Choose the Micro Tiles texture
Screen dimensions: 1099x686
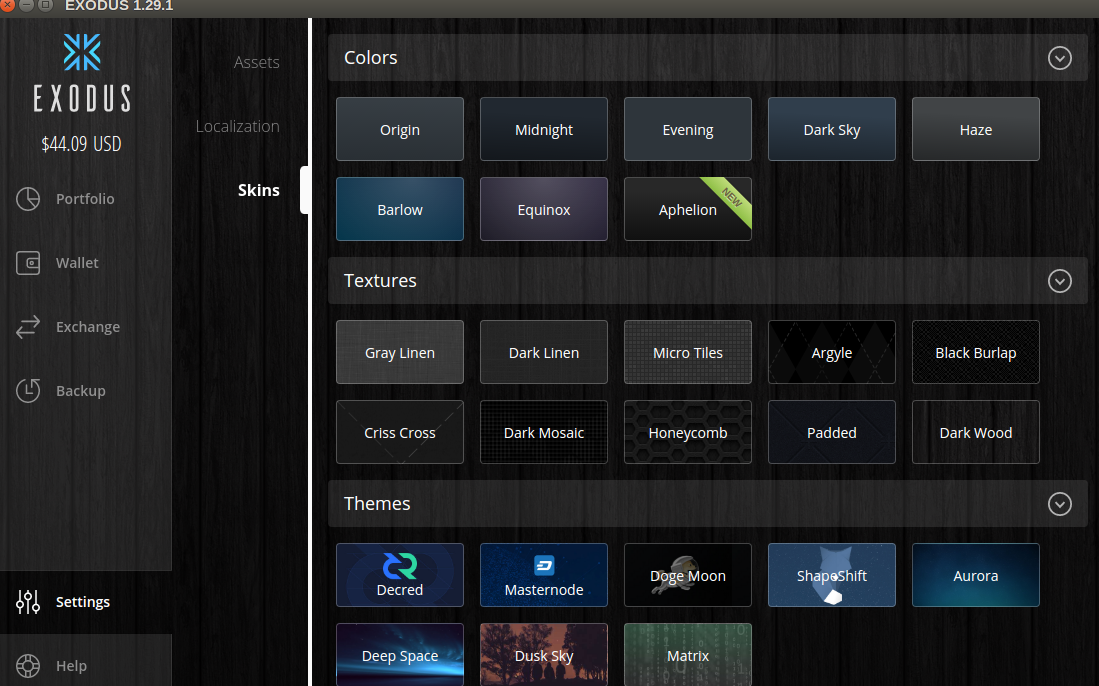[x=688, y=352]
